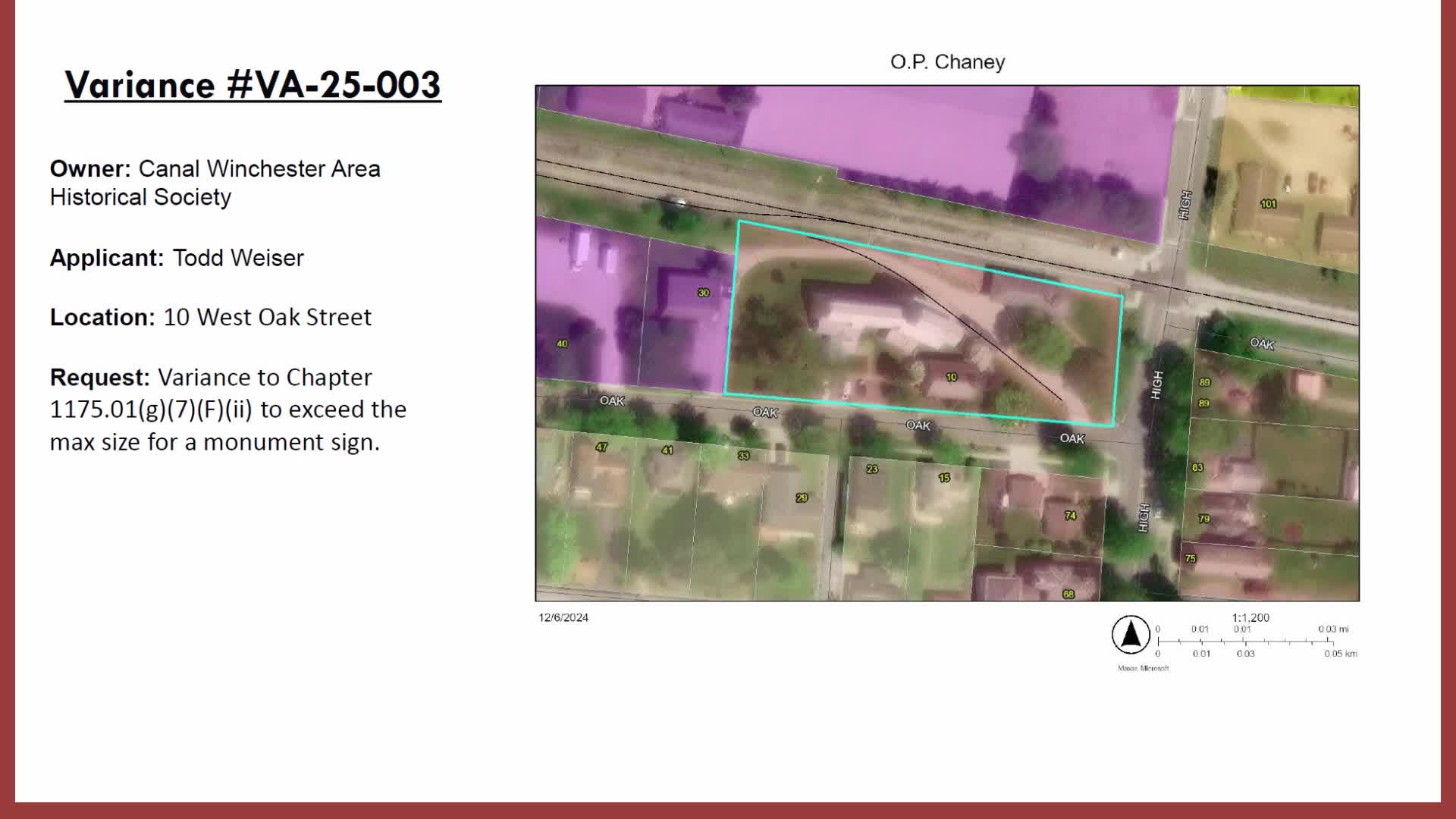
Task: Select parcel 101 marker on the map
Action: [x=1268, y=204]
